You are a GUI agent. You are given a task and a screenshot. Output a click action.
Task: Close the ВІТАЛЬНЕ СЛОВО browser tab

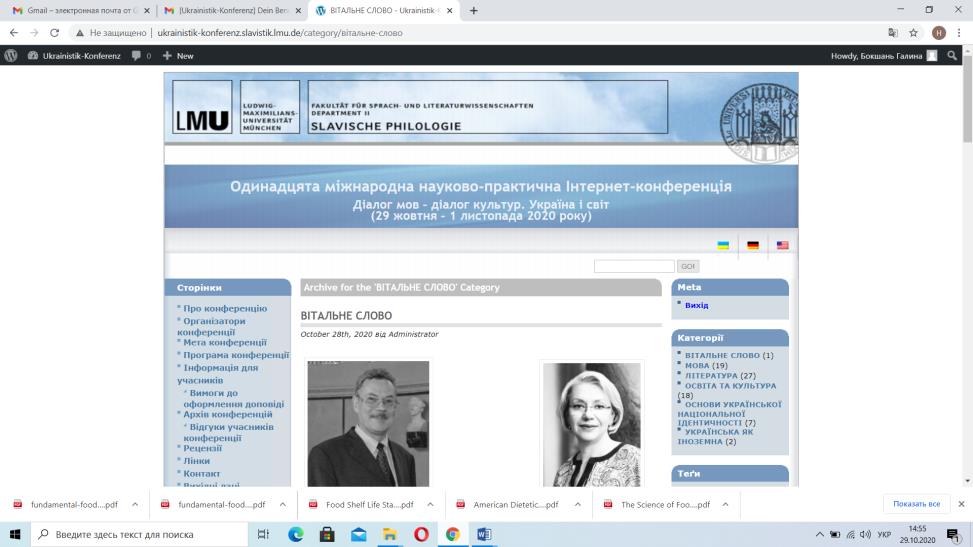coord(449,11)
